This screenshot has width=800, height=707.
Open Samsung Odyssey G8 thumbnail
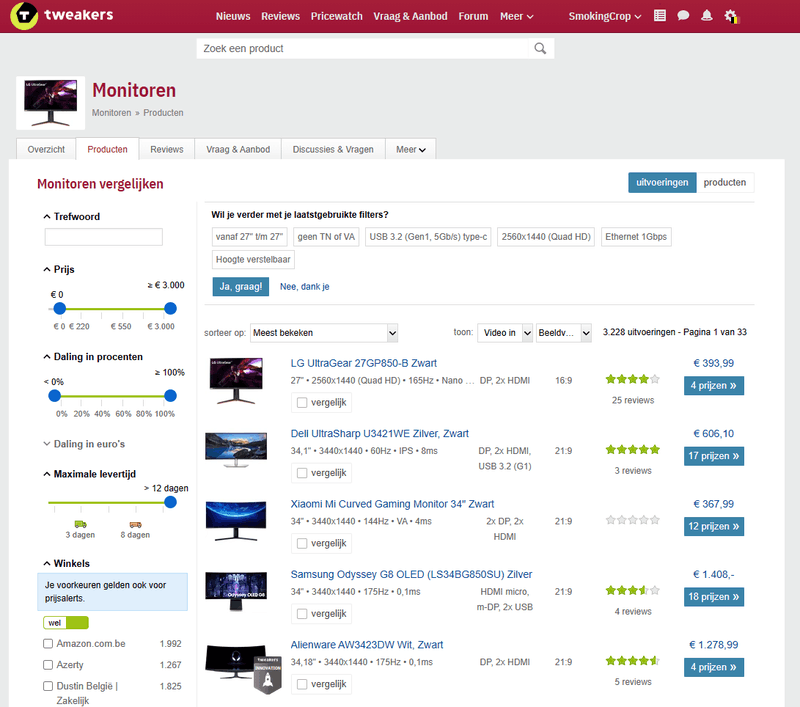point(236,591)
